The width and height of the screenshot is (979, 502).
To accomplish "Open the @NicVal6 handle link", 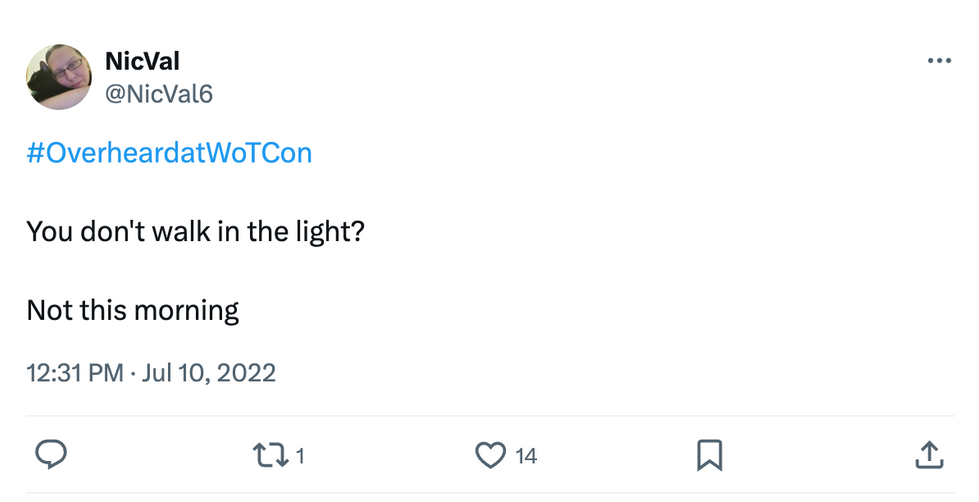I will pos(159,93).
